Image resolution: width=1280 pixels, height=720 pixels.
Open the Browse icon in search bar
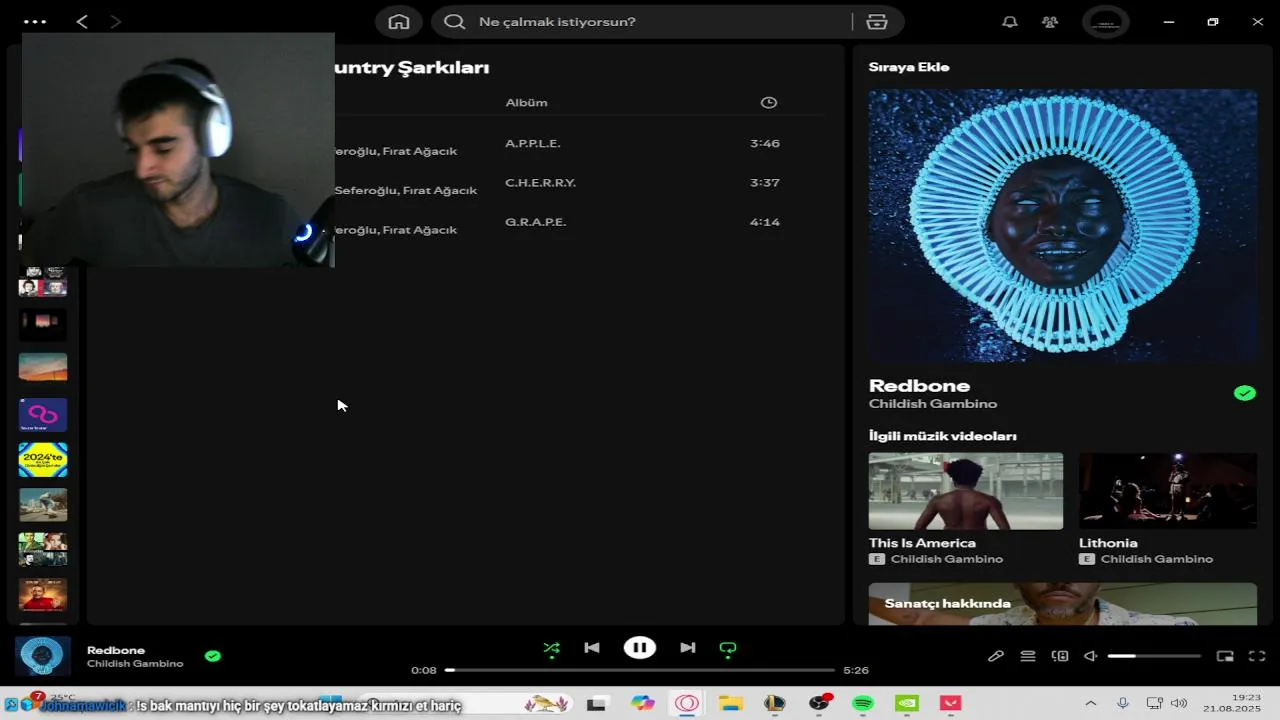(x=877, y=22)
